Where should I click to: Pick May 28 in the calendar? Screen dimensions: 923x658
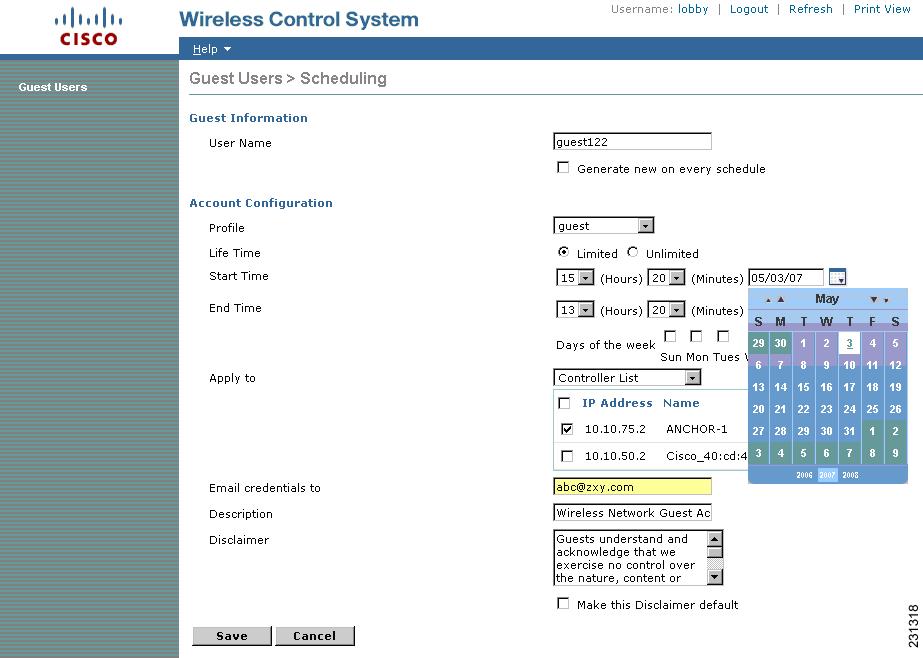781,431
